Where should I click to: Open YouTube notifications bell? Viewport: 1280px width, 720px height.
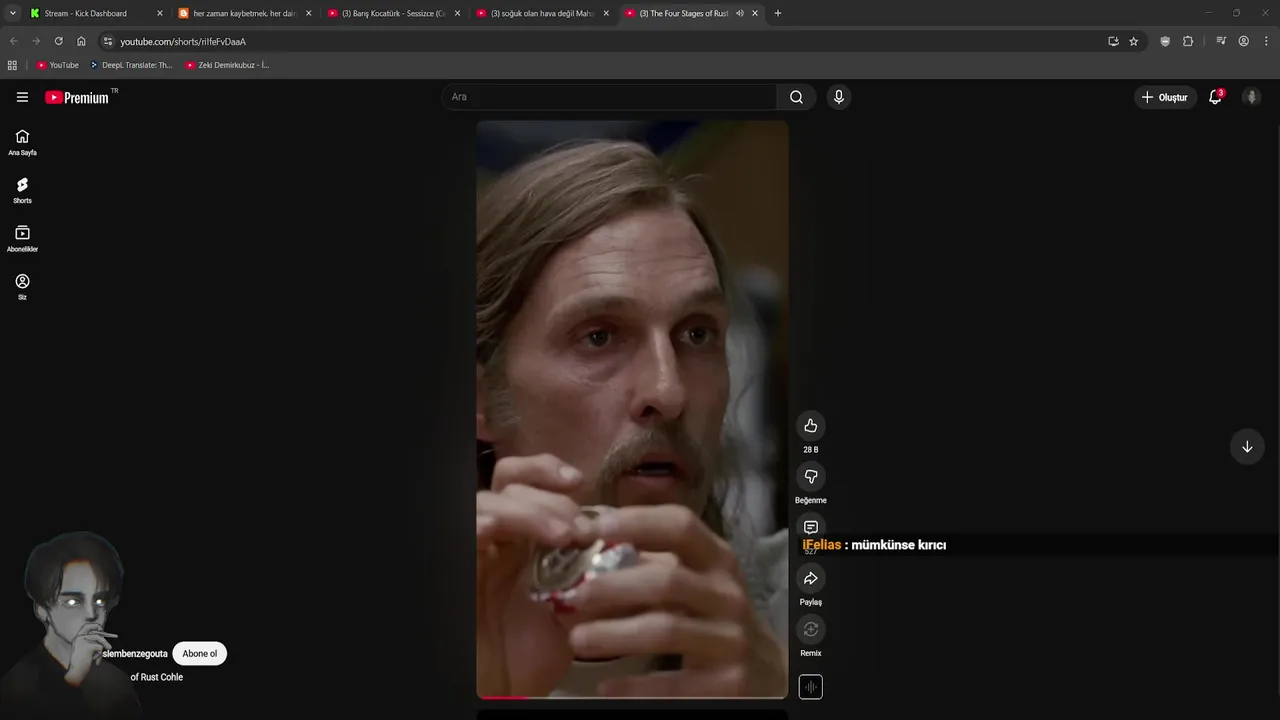(x=1215, y=97)
